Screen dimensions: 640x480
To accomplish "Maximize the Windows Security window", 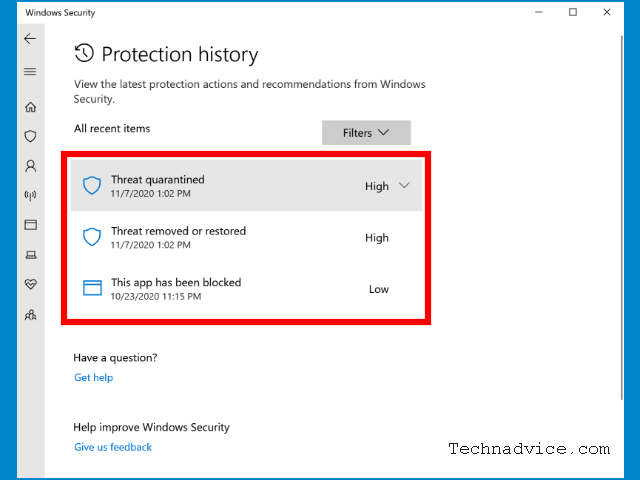I will 573,12.
